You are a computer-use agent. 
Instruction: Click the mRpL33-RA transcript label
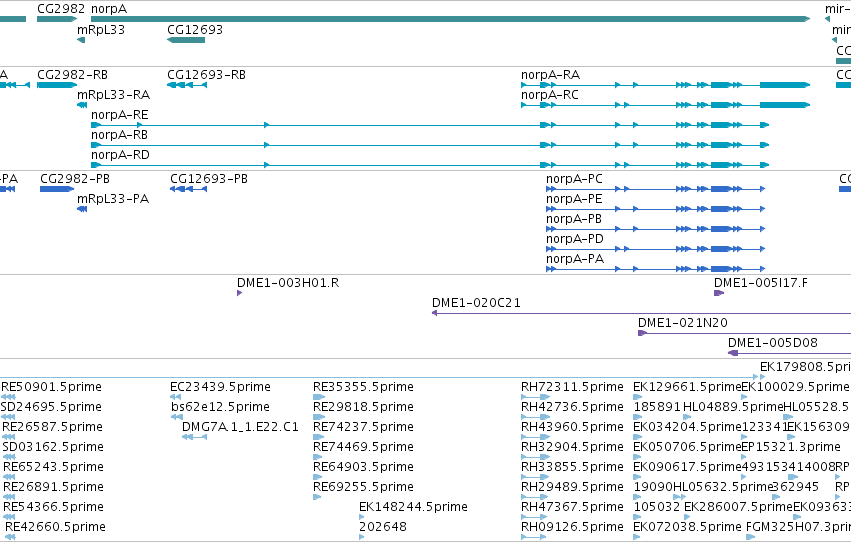tap(113, 94)
